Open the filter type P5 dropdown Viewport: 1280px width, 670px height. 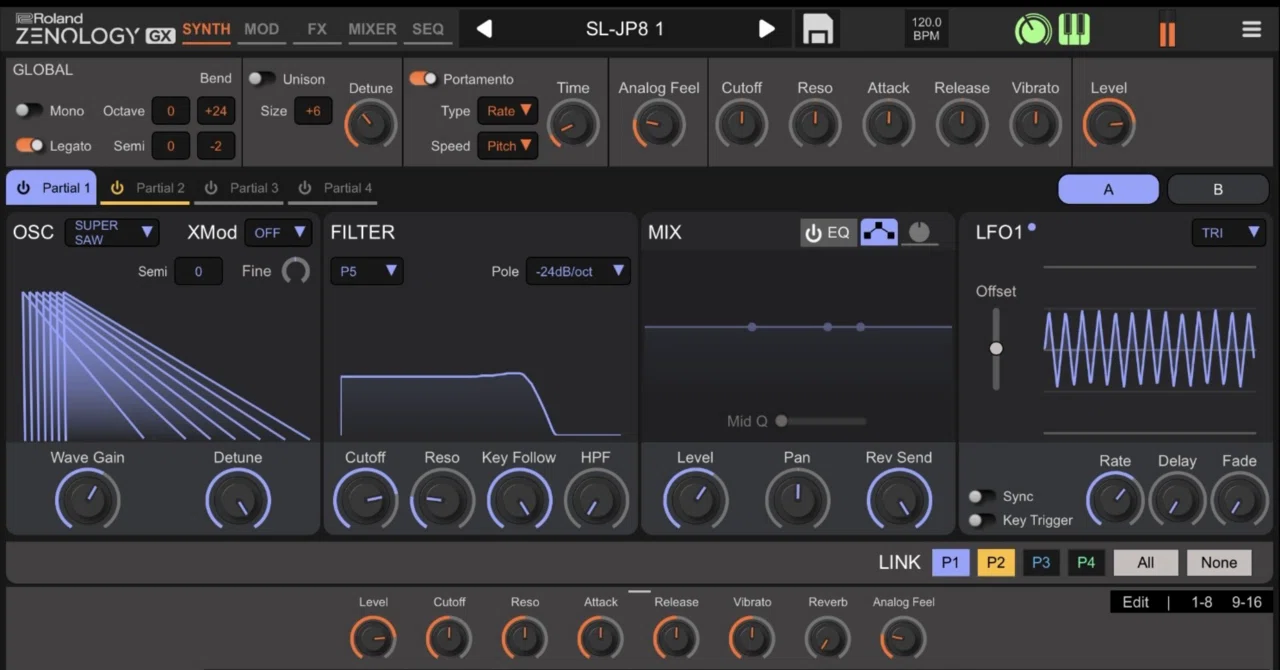coord(366,271)
